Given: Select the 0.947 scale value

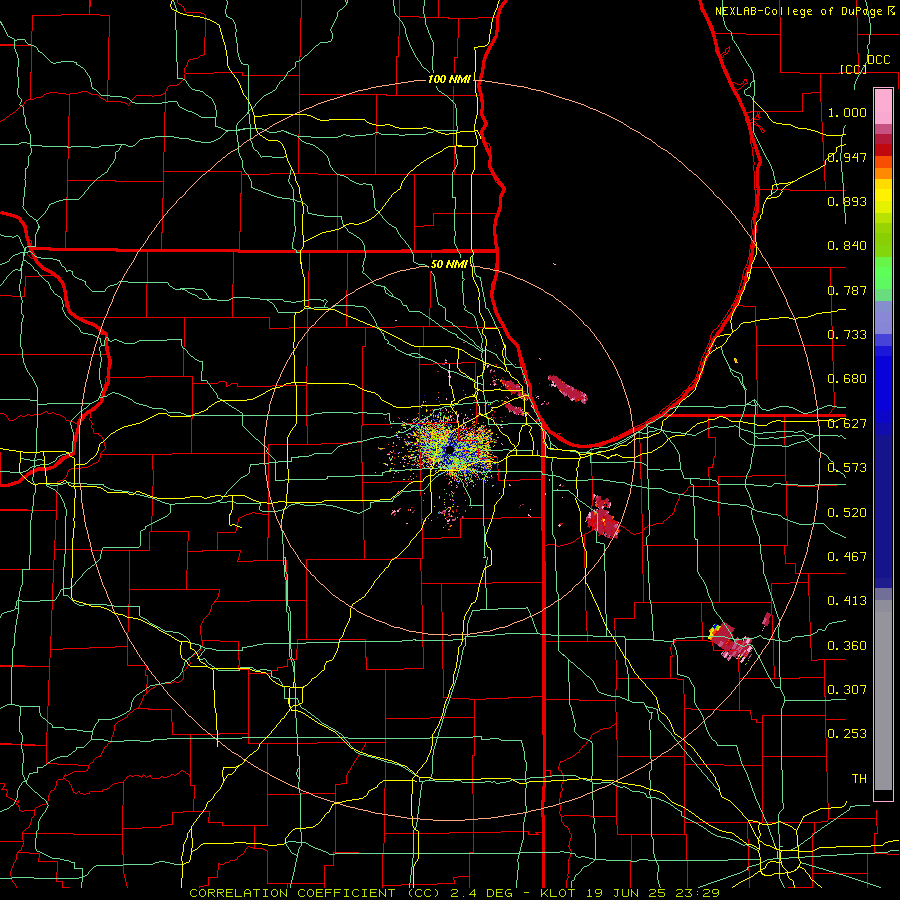Looking at the screenshot, I should click(847, 157).
